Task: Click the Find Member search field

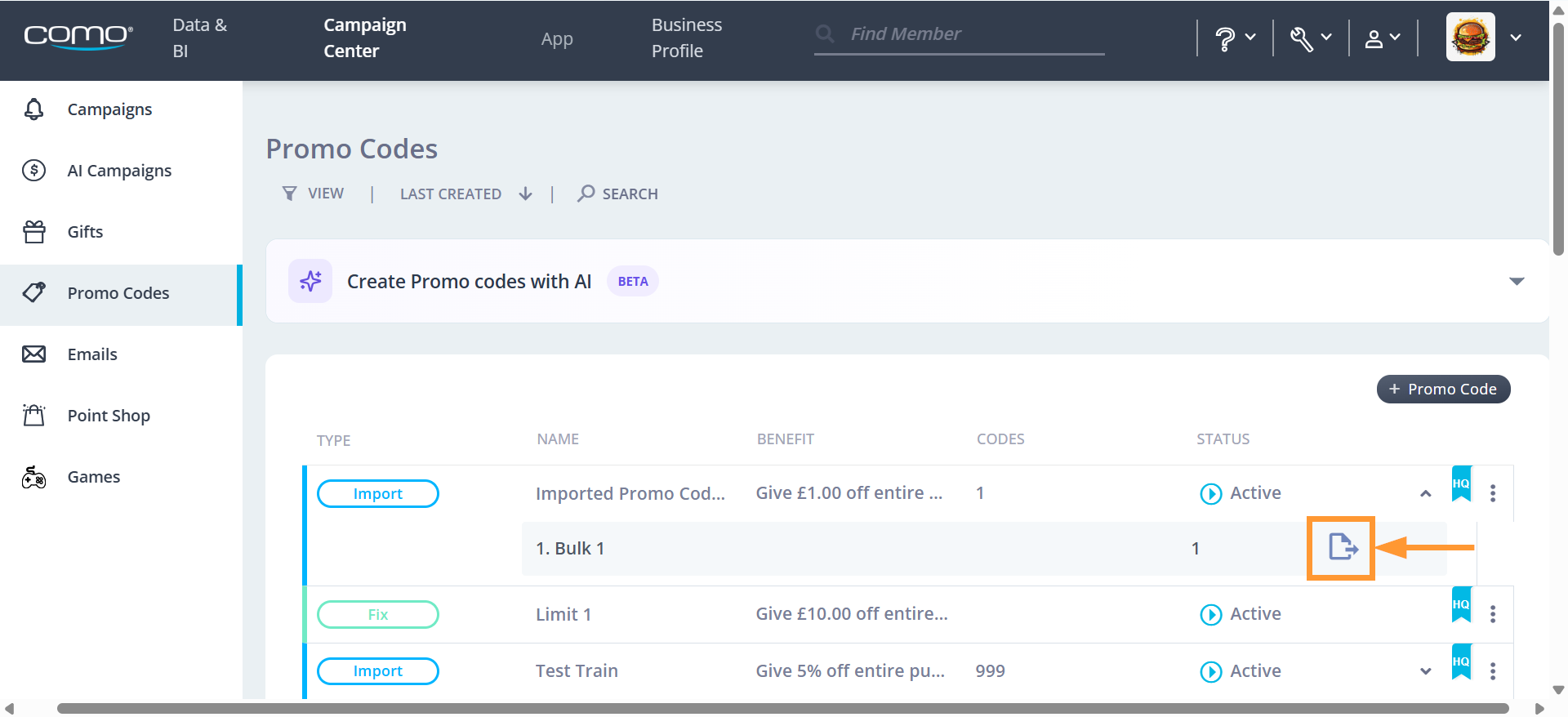Action: coord(960,34)
